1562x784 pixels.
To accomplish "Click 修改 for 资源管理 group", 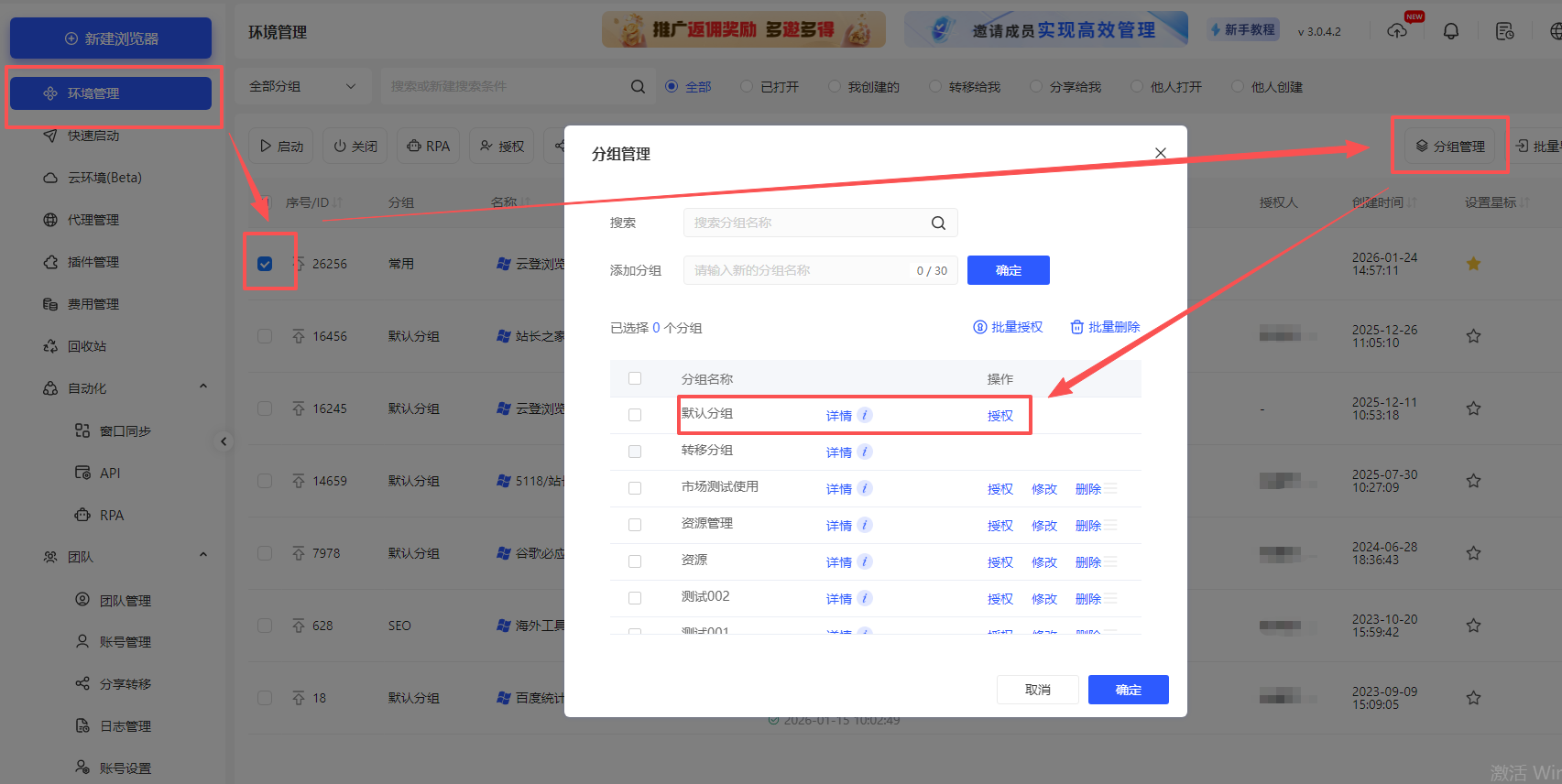I will click(1044, 526).
